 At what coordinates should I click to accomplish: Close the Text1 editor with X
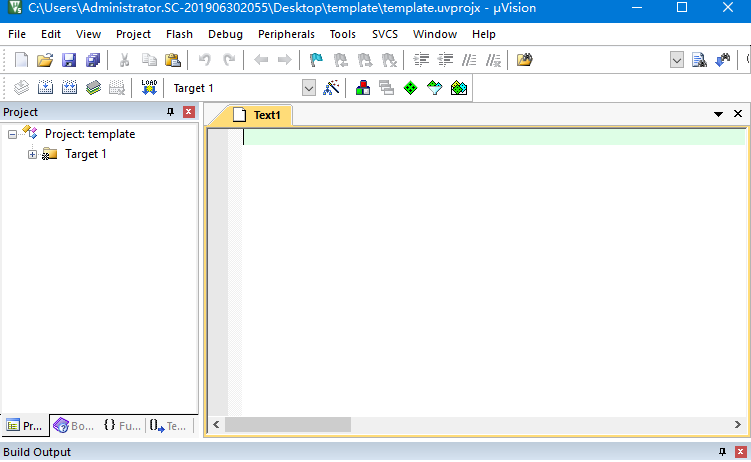click(x=738, y=114)
